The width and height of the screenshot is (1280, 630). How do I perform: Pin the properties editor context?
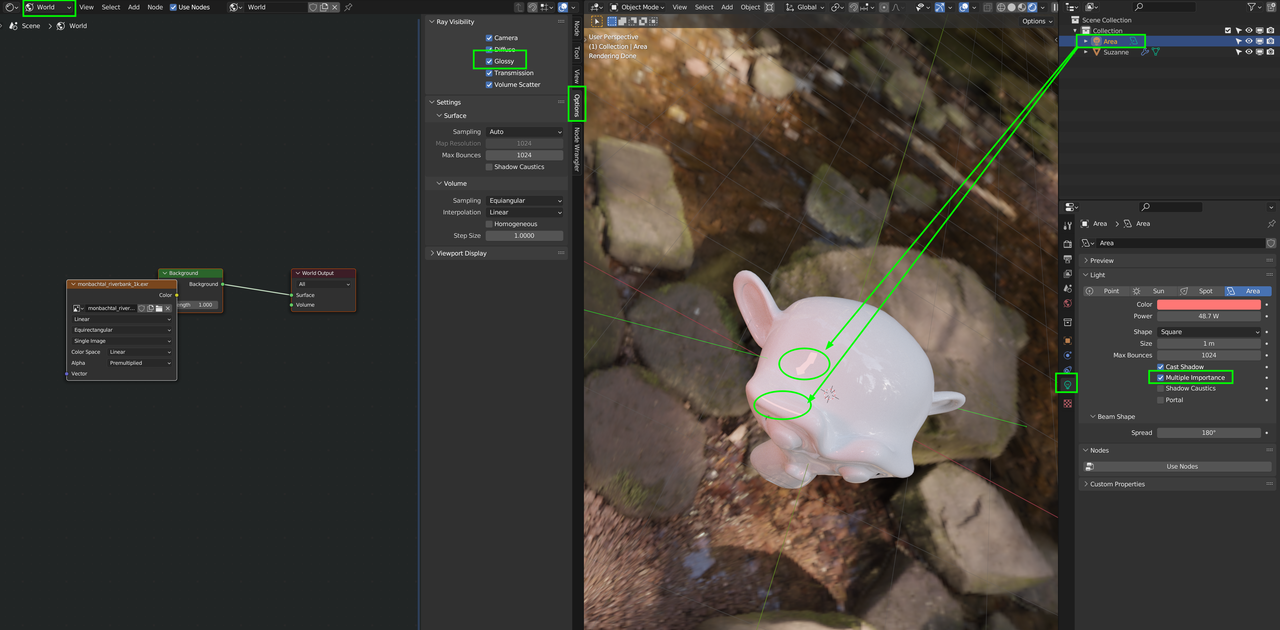[x=1271, y=224]
